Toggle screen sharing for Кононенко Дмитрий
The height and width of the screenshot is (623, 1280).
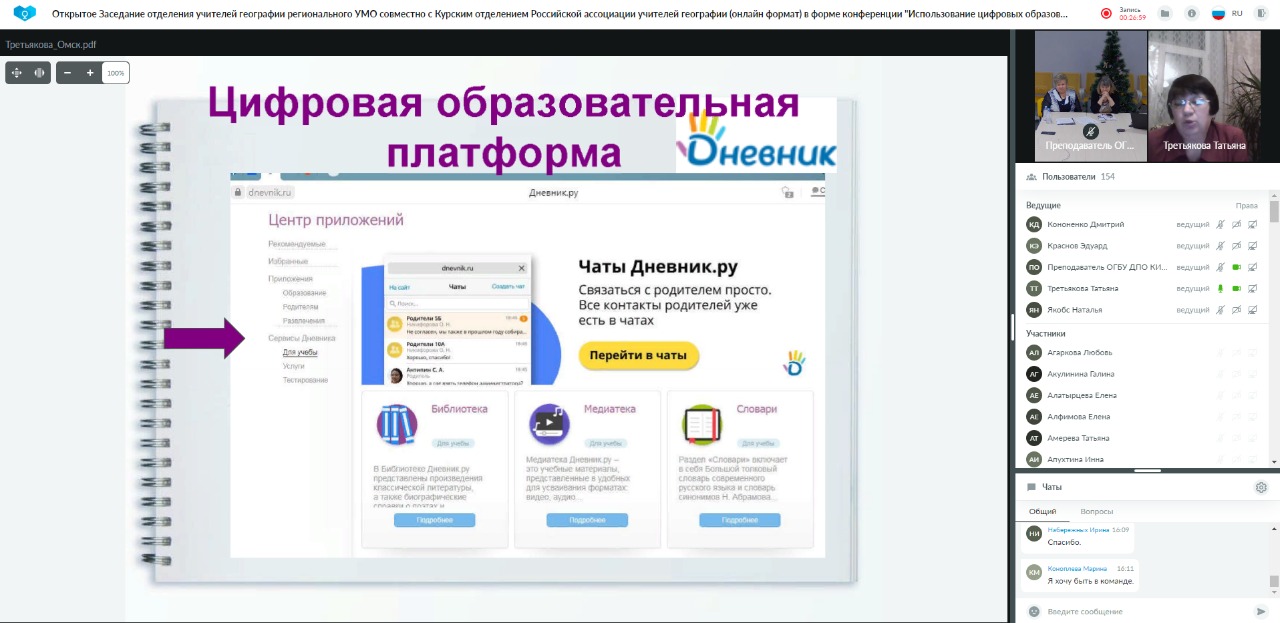point(1252,225)
